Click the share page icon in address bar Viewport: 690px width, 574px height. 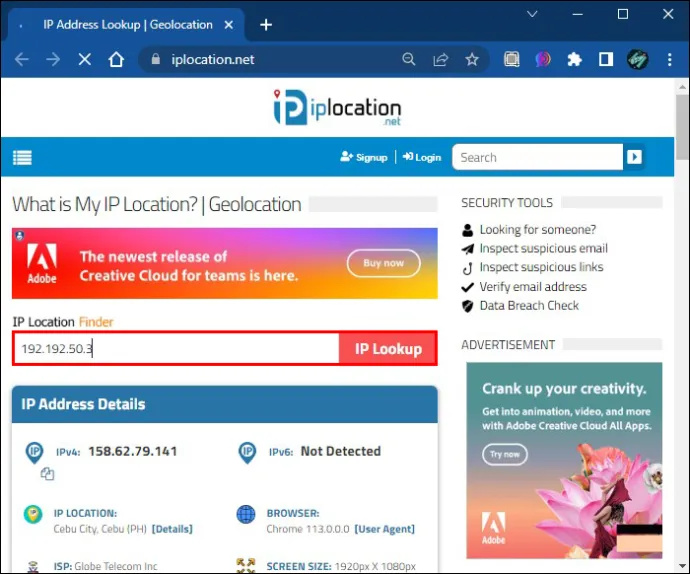click(440, 59)
